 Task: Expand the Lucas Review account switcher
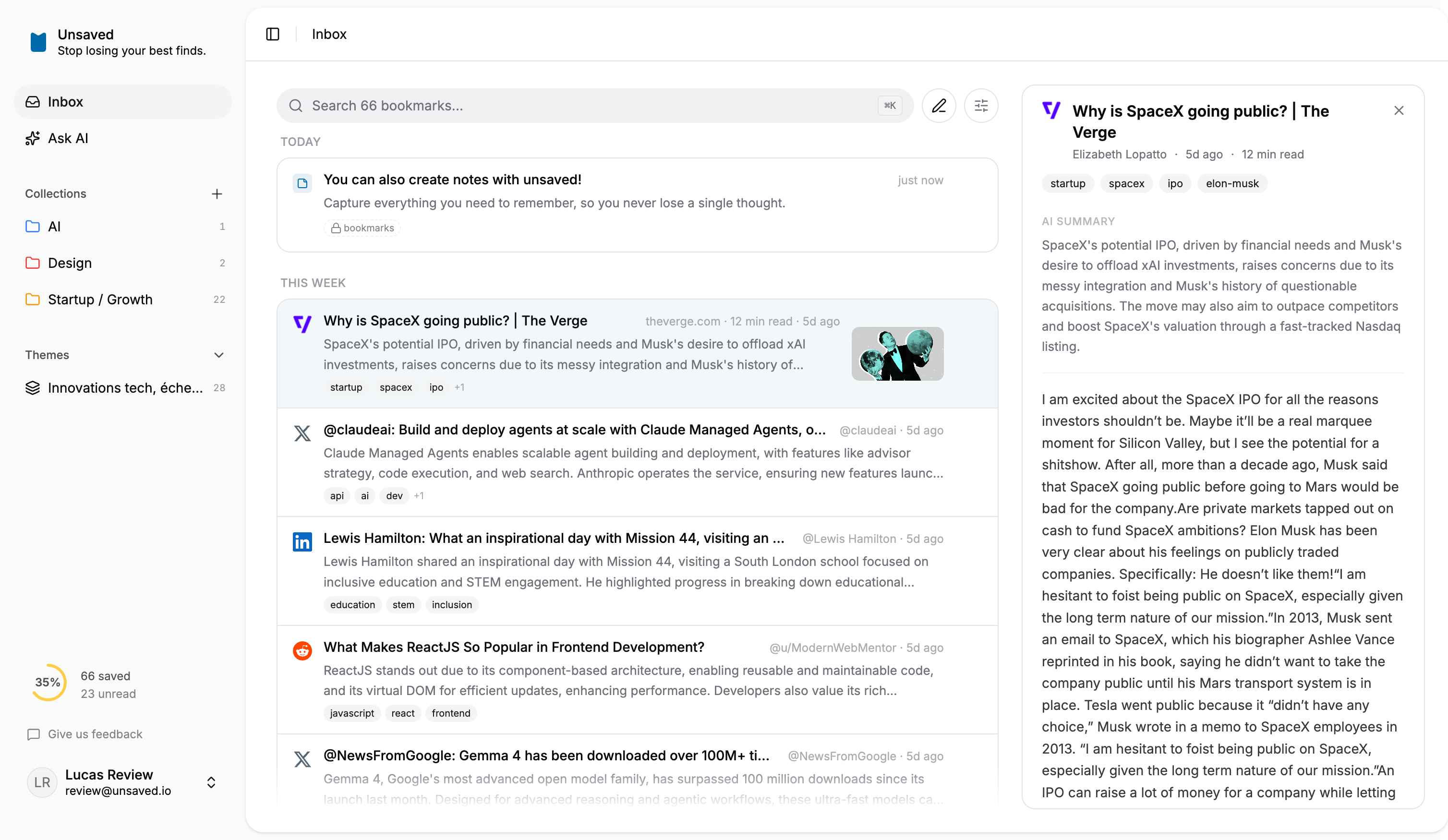(x=211, y=782)
